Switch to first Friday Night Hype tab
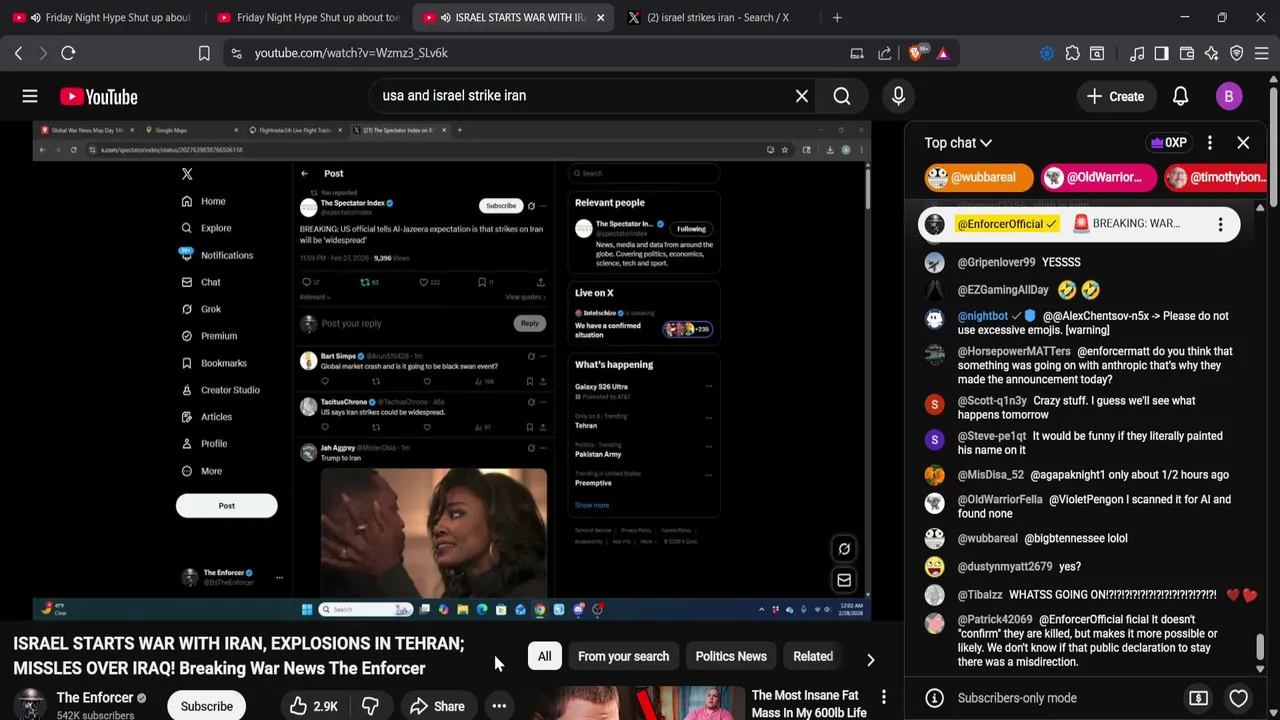The width and height of the screenshot is (1280, 720). pyautogui.click(x=103, y=17)
